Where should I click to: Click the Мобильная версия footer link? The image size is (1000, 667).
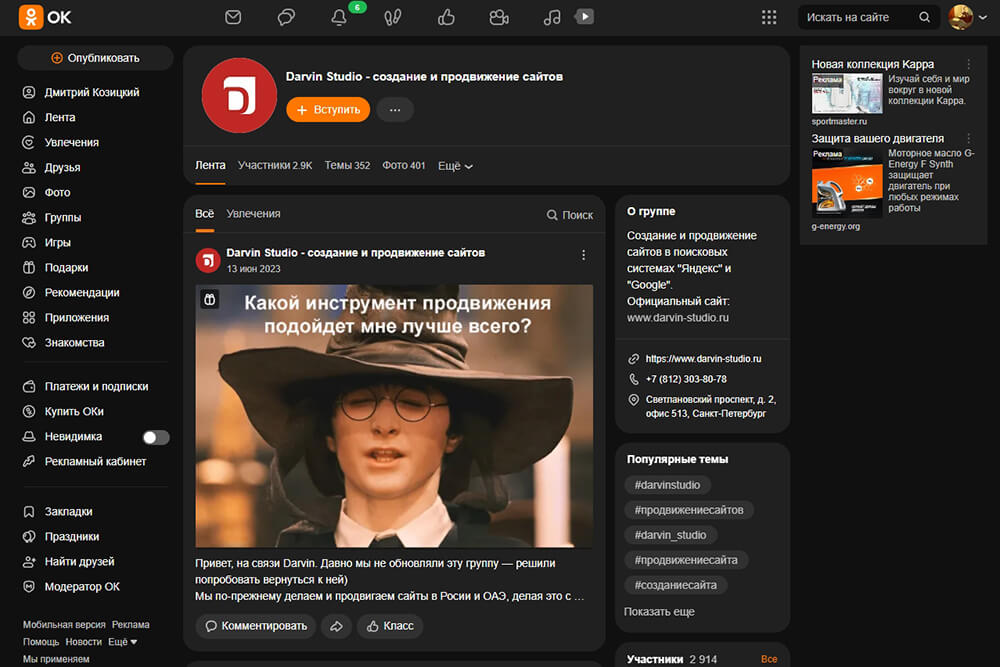tap(64, 625)
